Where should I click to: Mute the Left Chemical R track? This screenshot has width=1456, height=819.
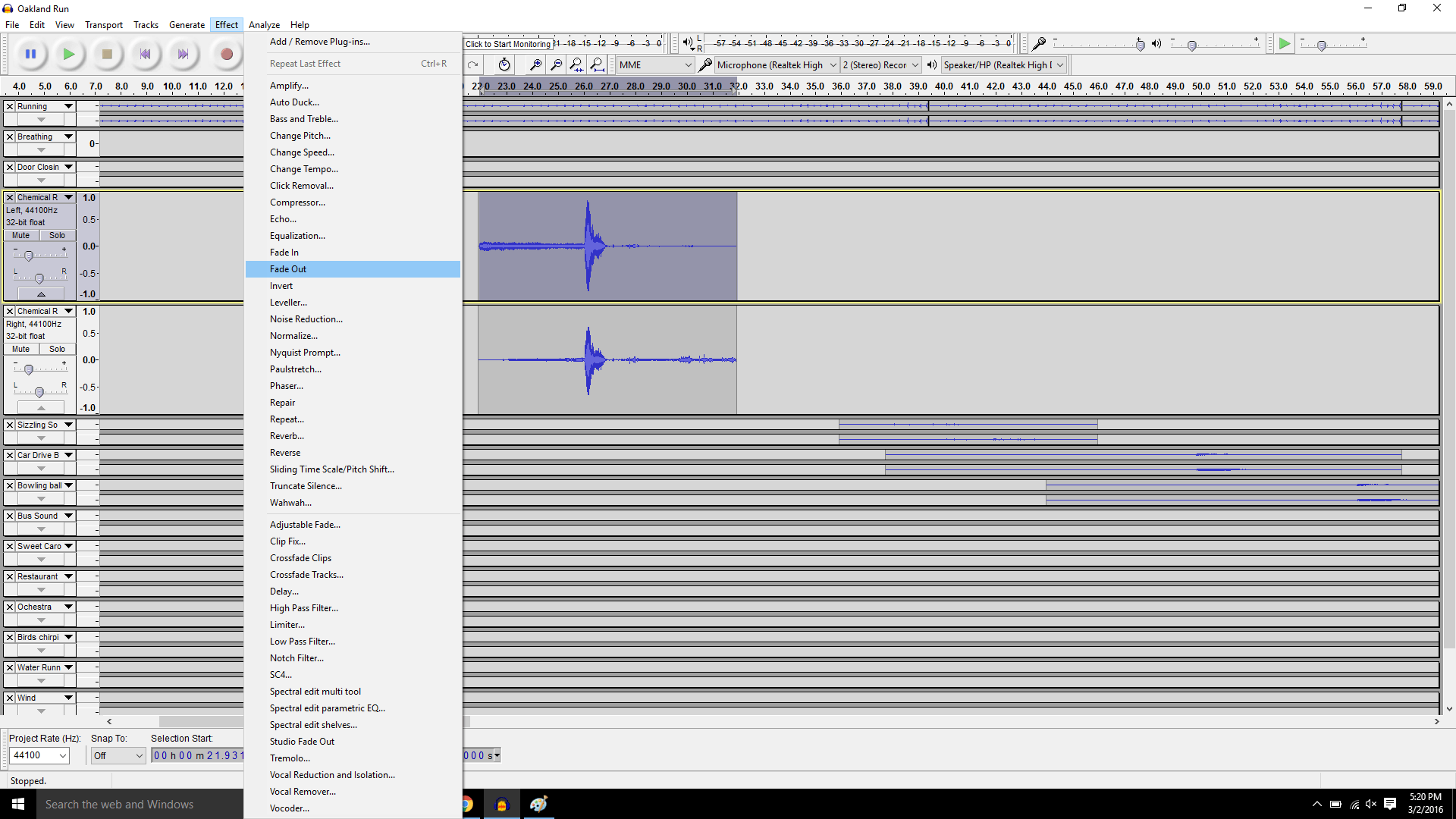point(21,235)
